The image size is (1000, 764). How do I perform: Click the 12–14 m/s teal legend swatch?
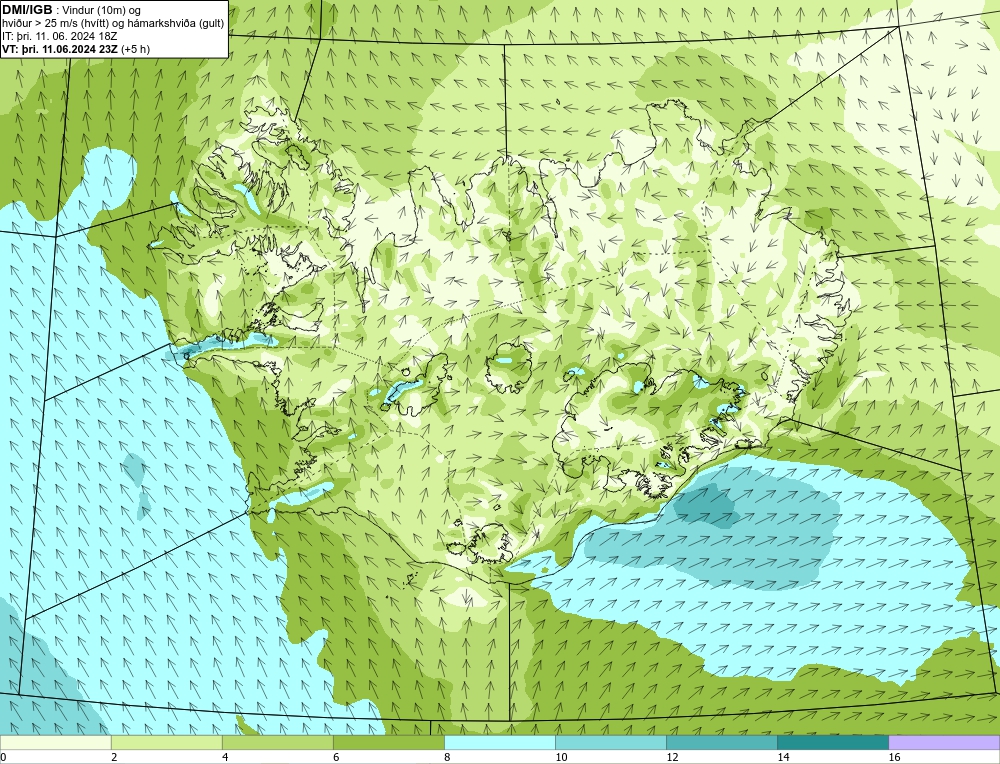point(721,742)
